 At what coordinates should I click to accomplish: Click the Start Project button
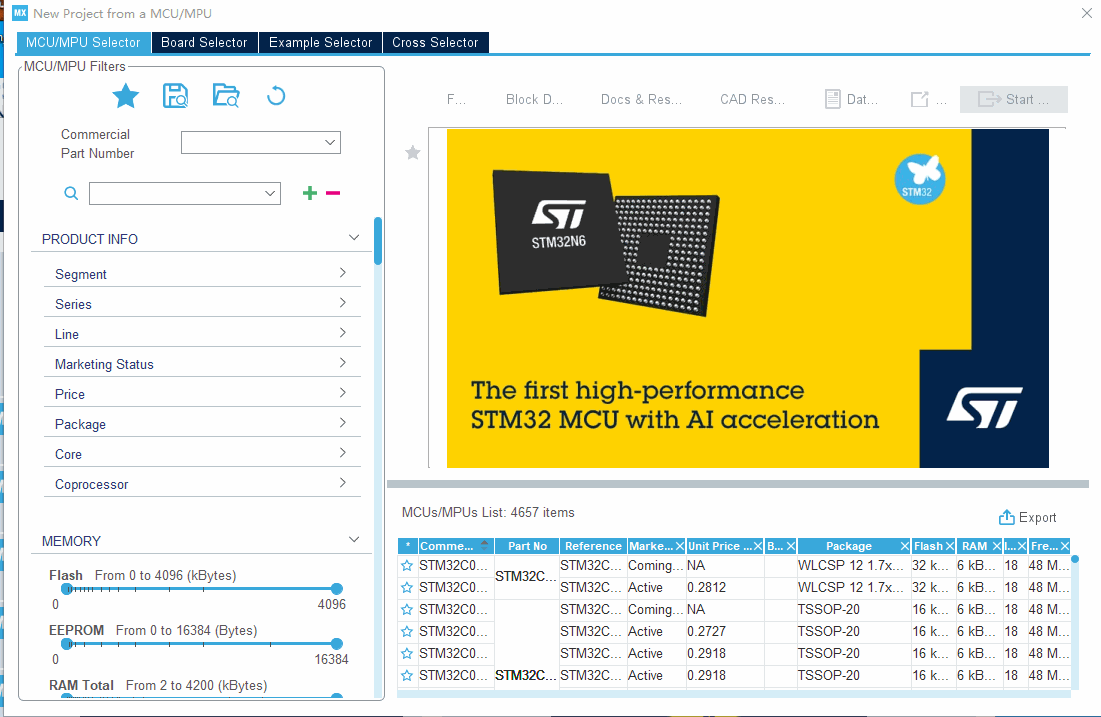click(1014, 99)
